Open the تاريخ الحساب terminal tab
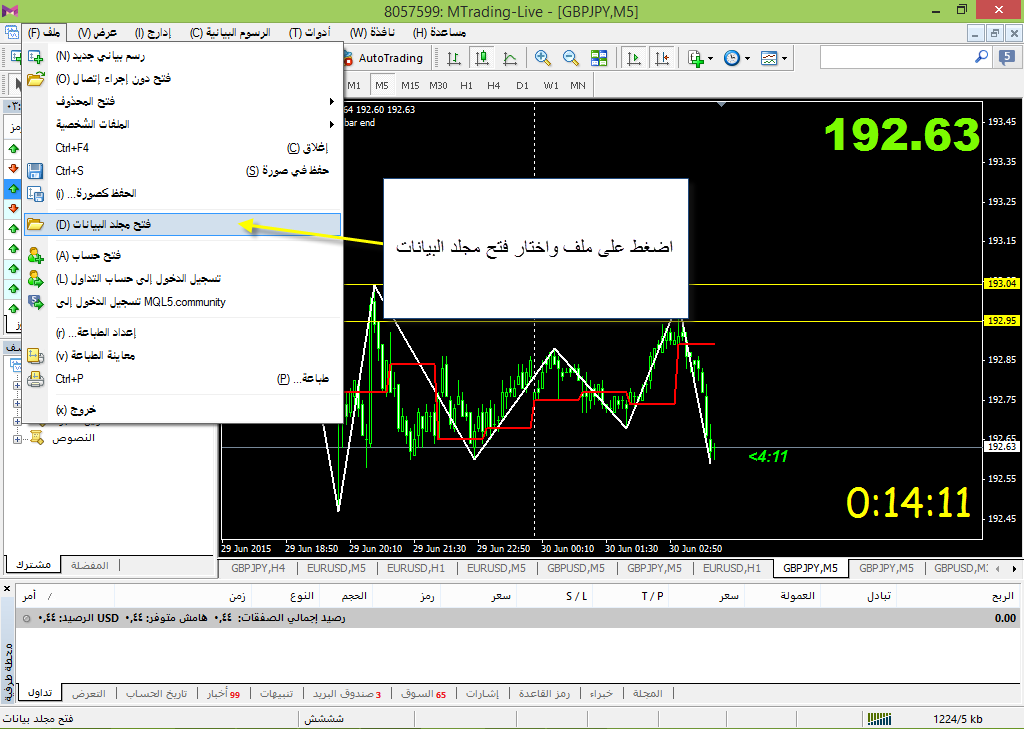Image resolution: width=1024 pixels, height=729 pixels. (156, 694)
